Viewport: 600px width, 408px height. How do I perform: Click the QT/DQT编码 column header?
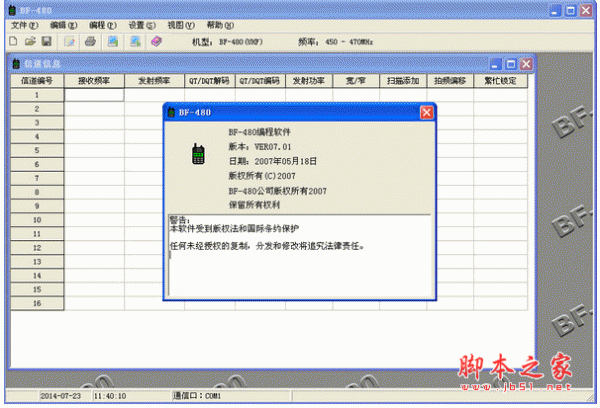click(260, 81)
